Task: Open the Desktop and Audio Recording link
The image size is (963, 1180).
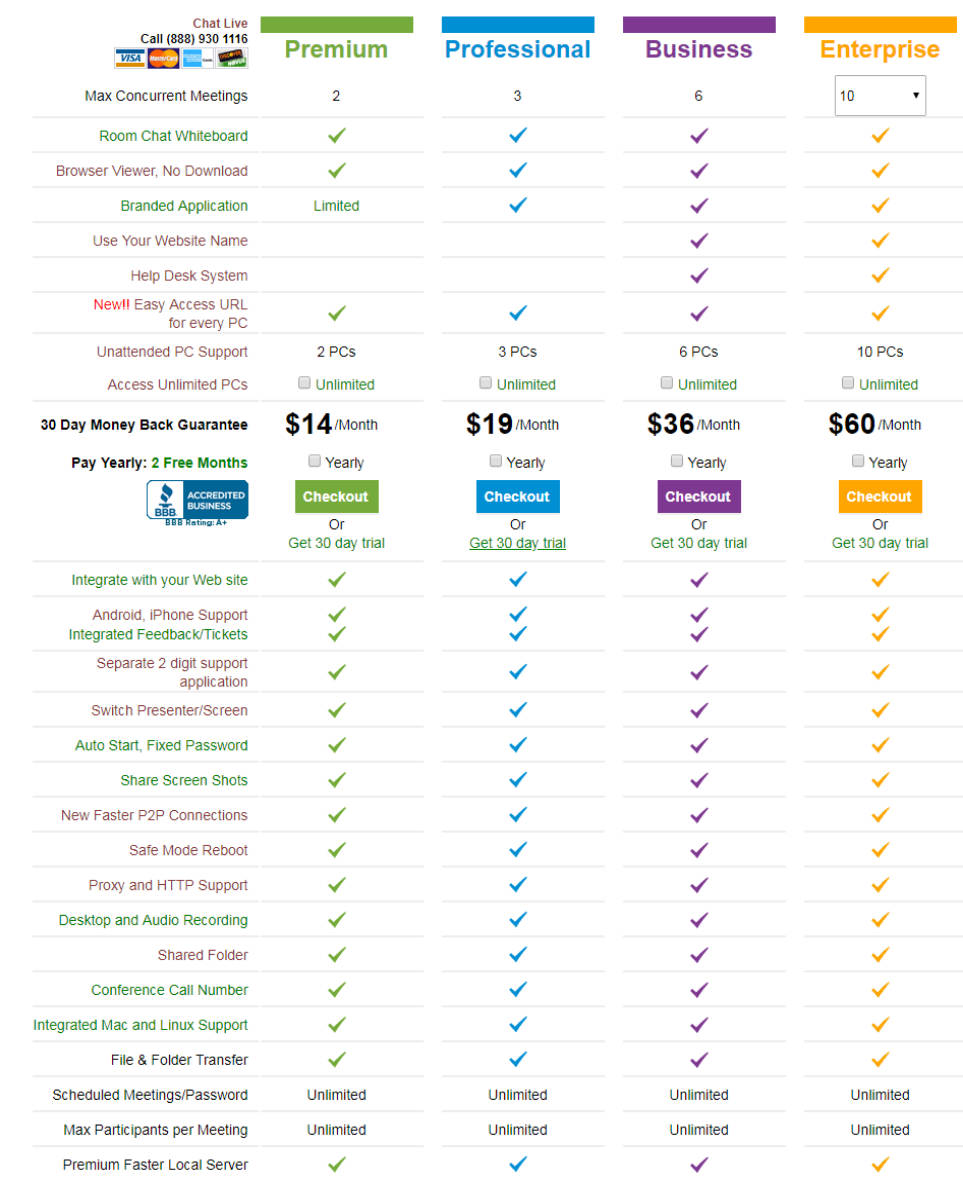Action: point(153,920)
